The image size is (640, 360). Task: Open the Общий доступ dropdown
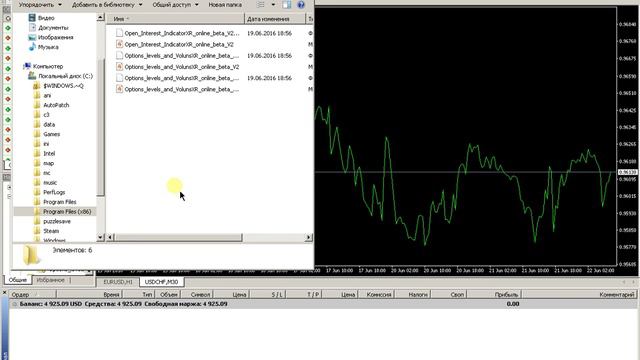[175, 5]
